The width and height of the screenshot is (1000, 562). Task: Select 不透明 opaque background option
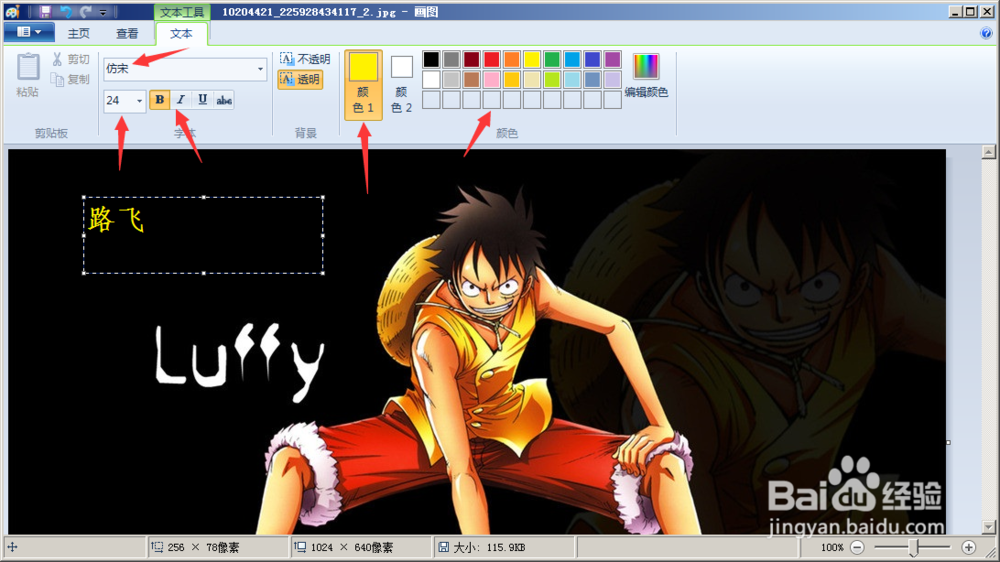305,59
